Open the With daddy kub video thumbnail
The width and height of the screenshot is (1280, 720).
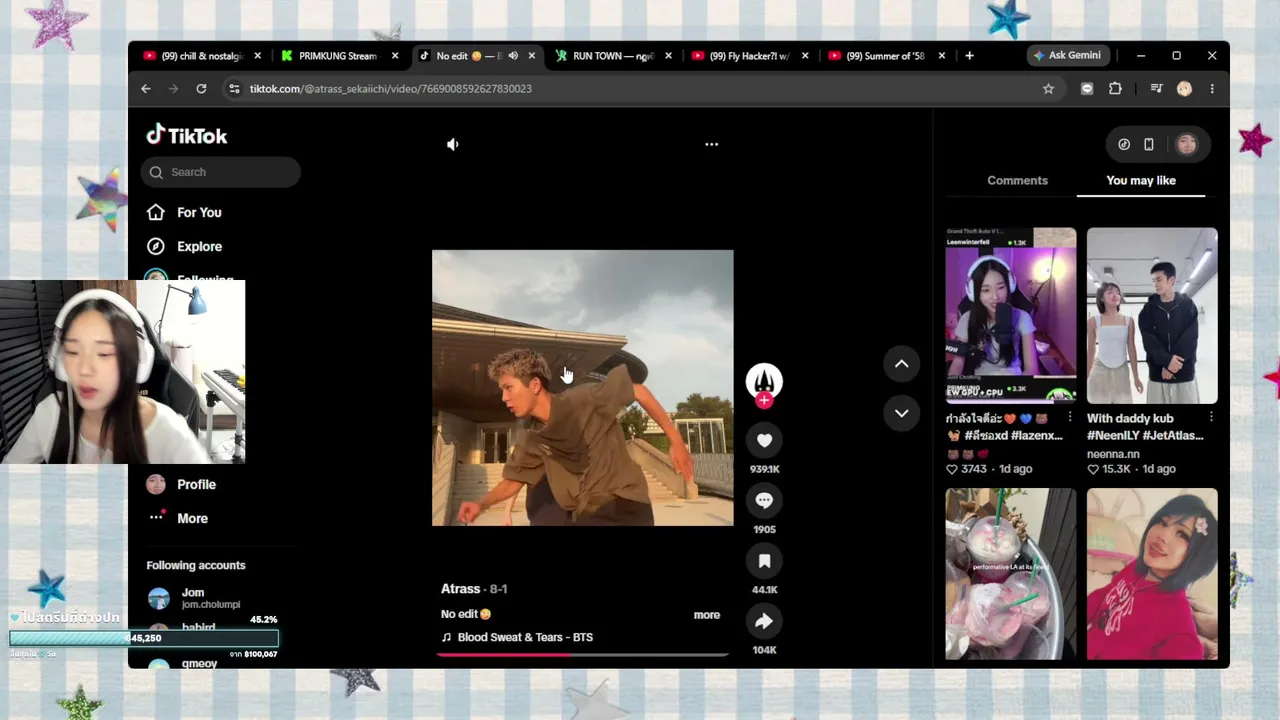(x=1152, y=315)
